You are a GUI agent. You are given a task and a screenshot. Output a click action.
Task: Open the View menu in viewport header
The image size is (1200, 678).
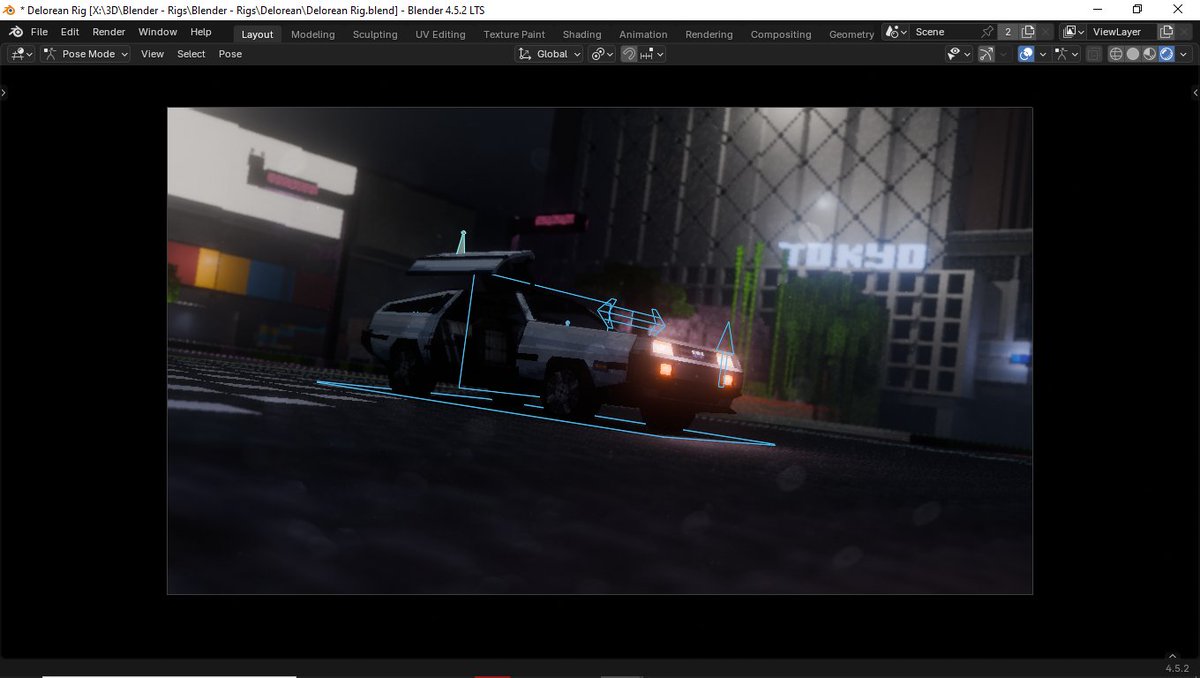pos(152,54)
